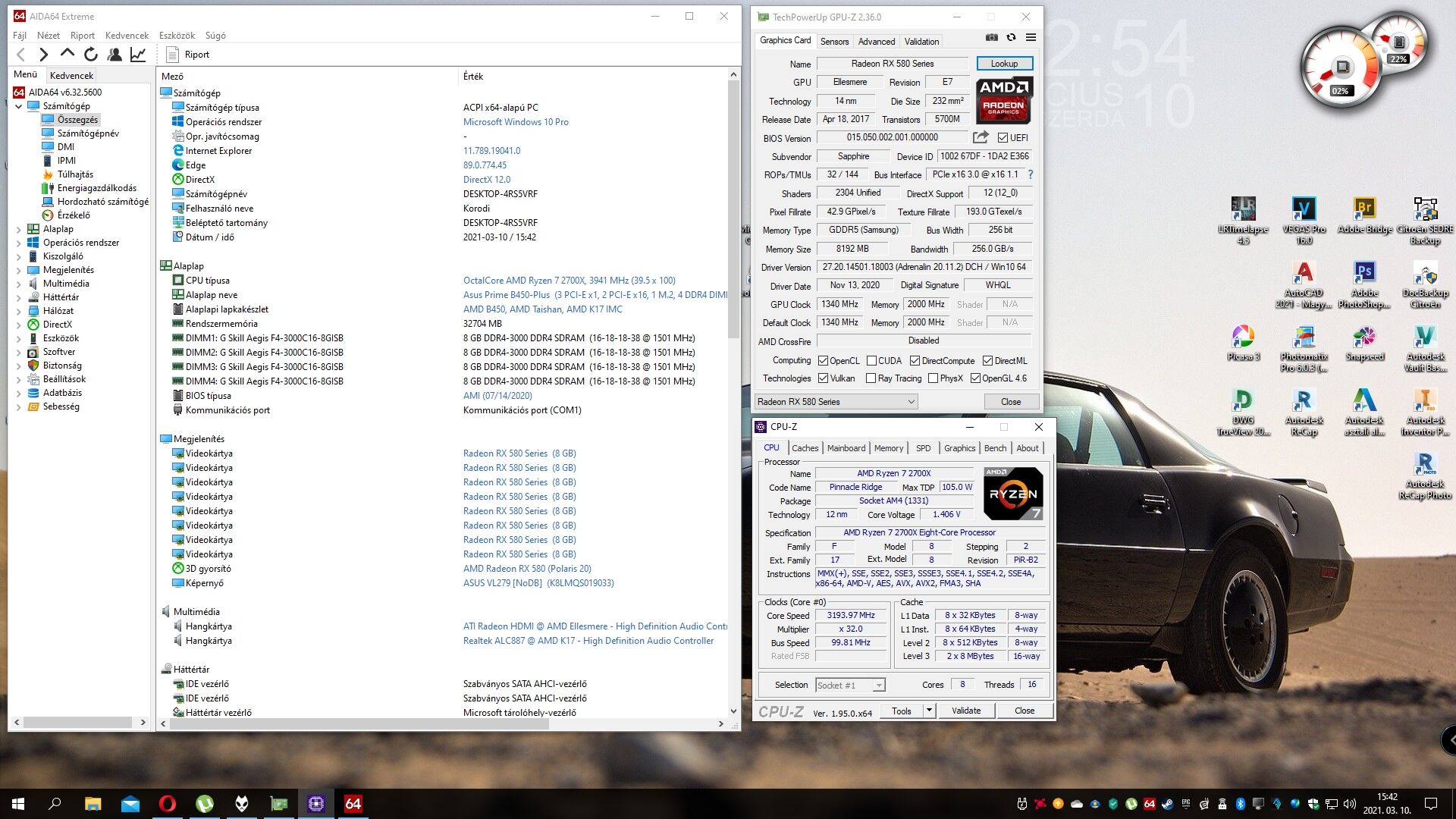
Task: Take GPU-Z screenshot with camera icon
Action: (x=991, y=37)
